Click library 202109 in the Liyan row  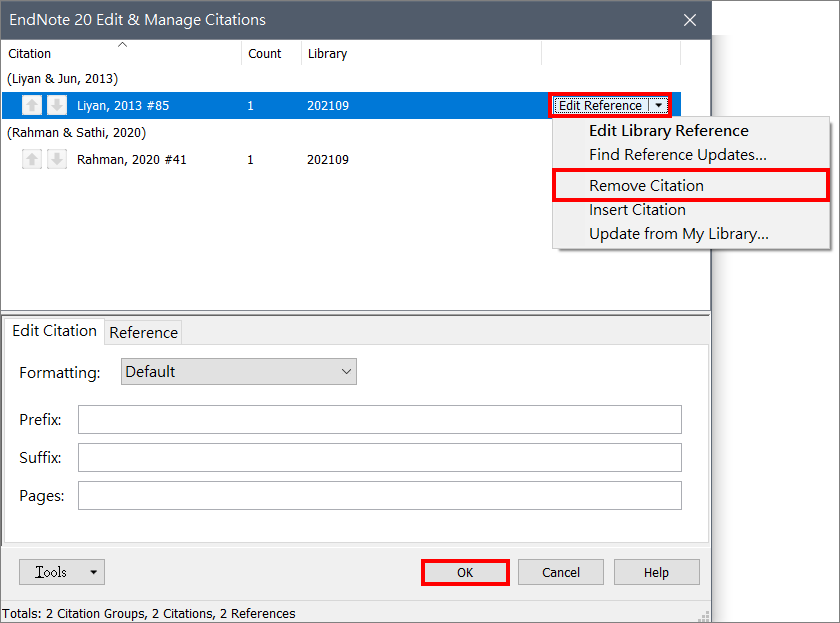pyautogui.click(x=328, y=106)
